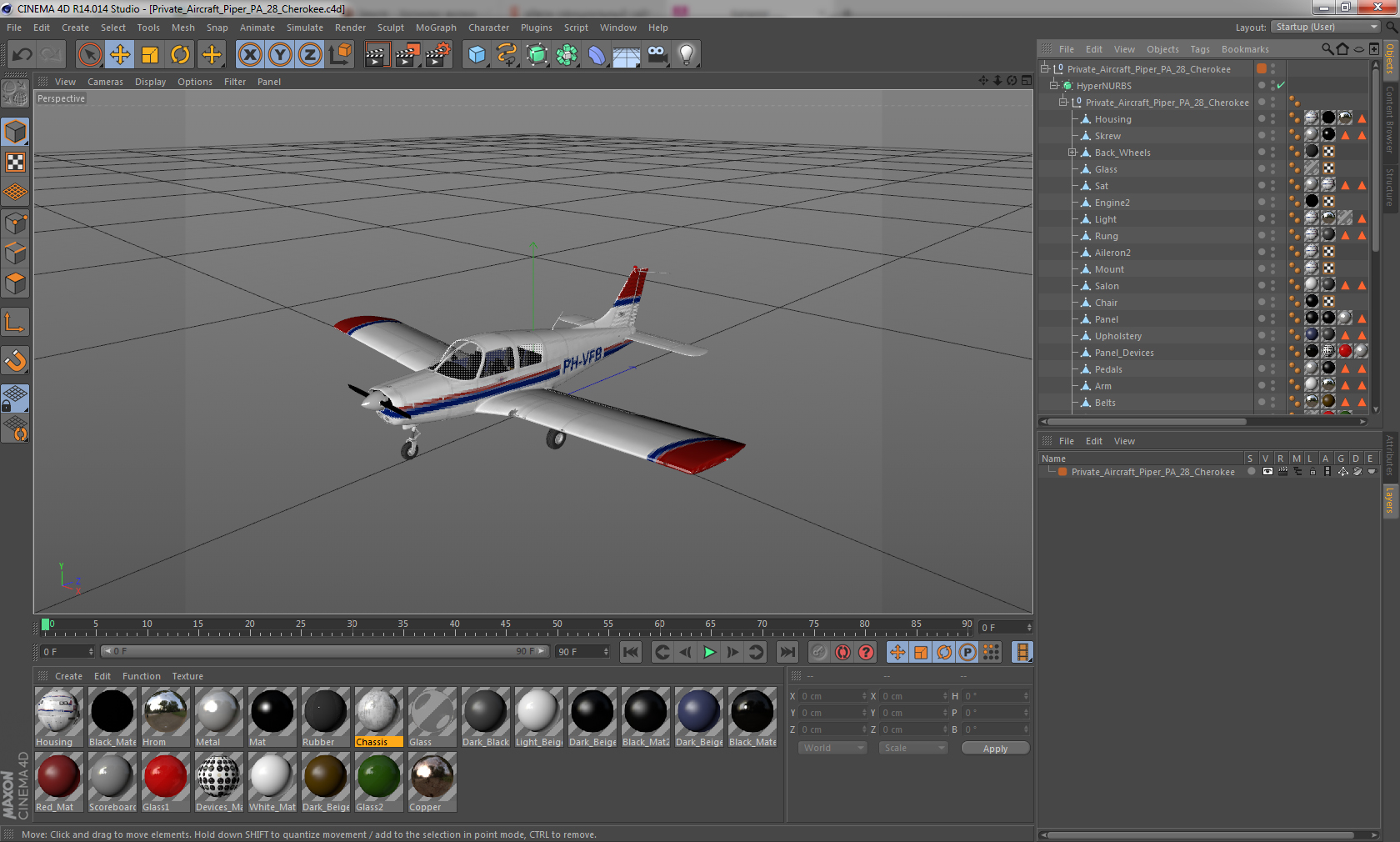Select the Copper material swatch
The height and width of the screenshot is (842, 1400).
[432, 782]
